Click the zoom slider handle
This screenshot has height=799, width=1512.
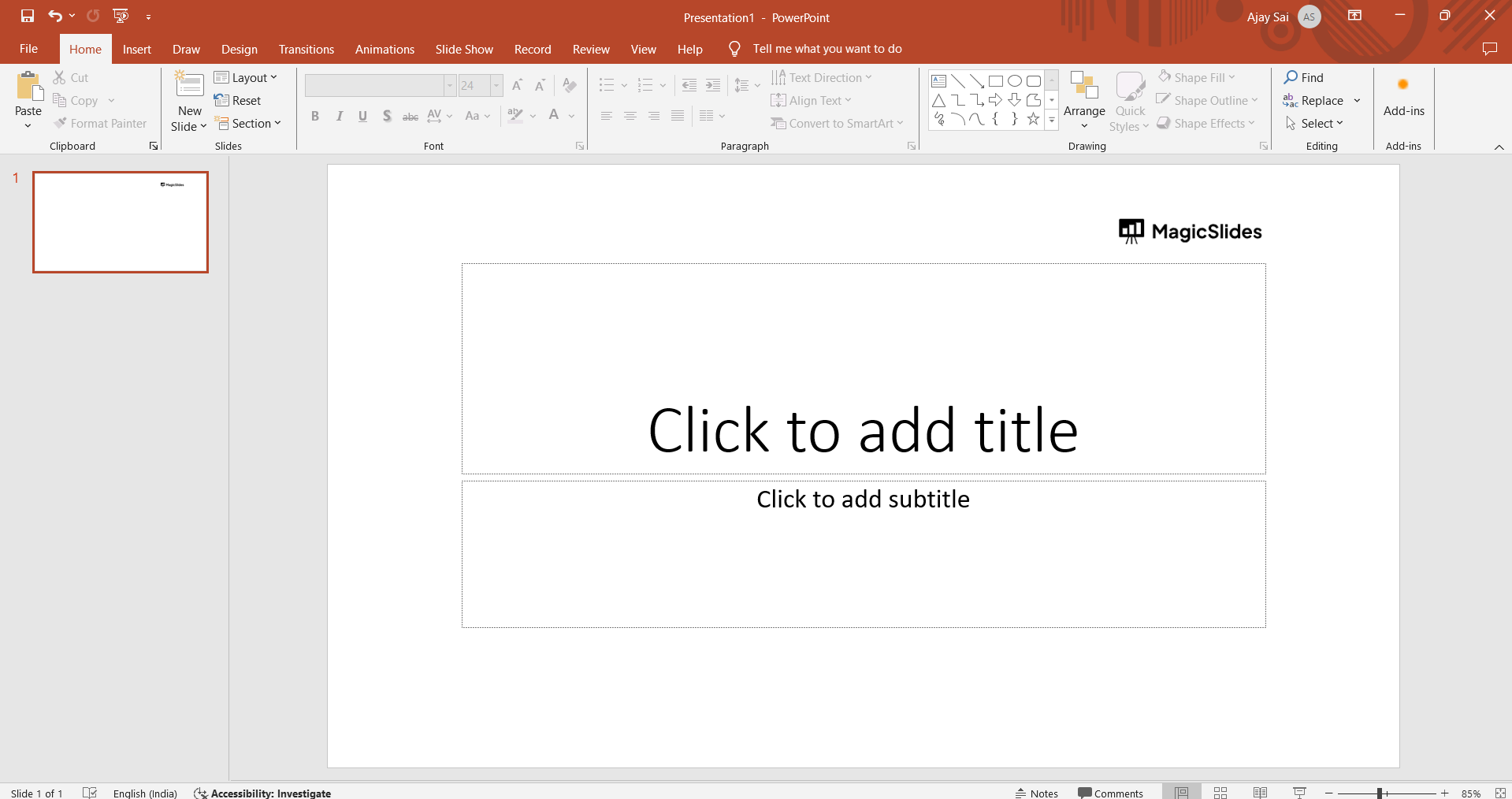point(1380,793)
